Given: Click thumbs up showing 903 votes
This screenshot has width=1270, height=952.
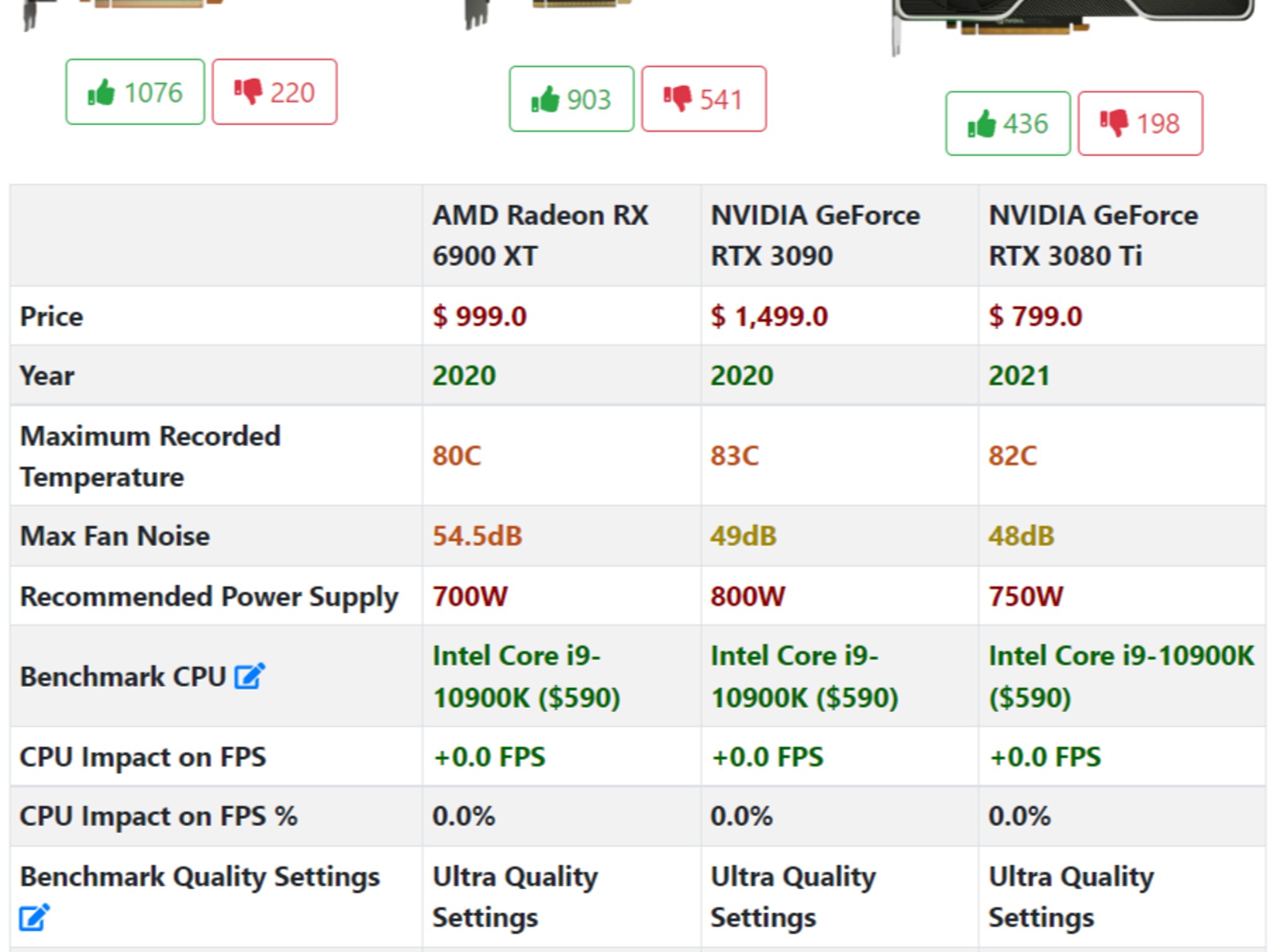Looking at the screenshot, I should pos(571,99).
